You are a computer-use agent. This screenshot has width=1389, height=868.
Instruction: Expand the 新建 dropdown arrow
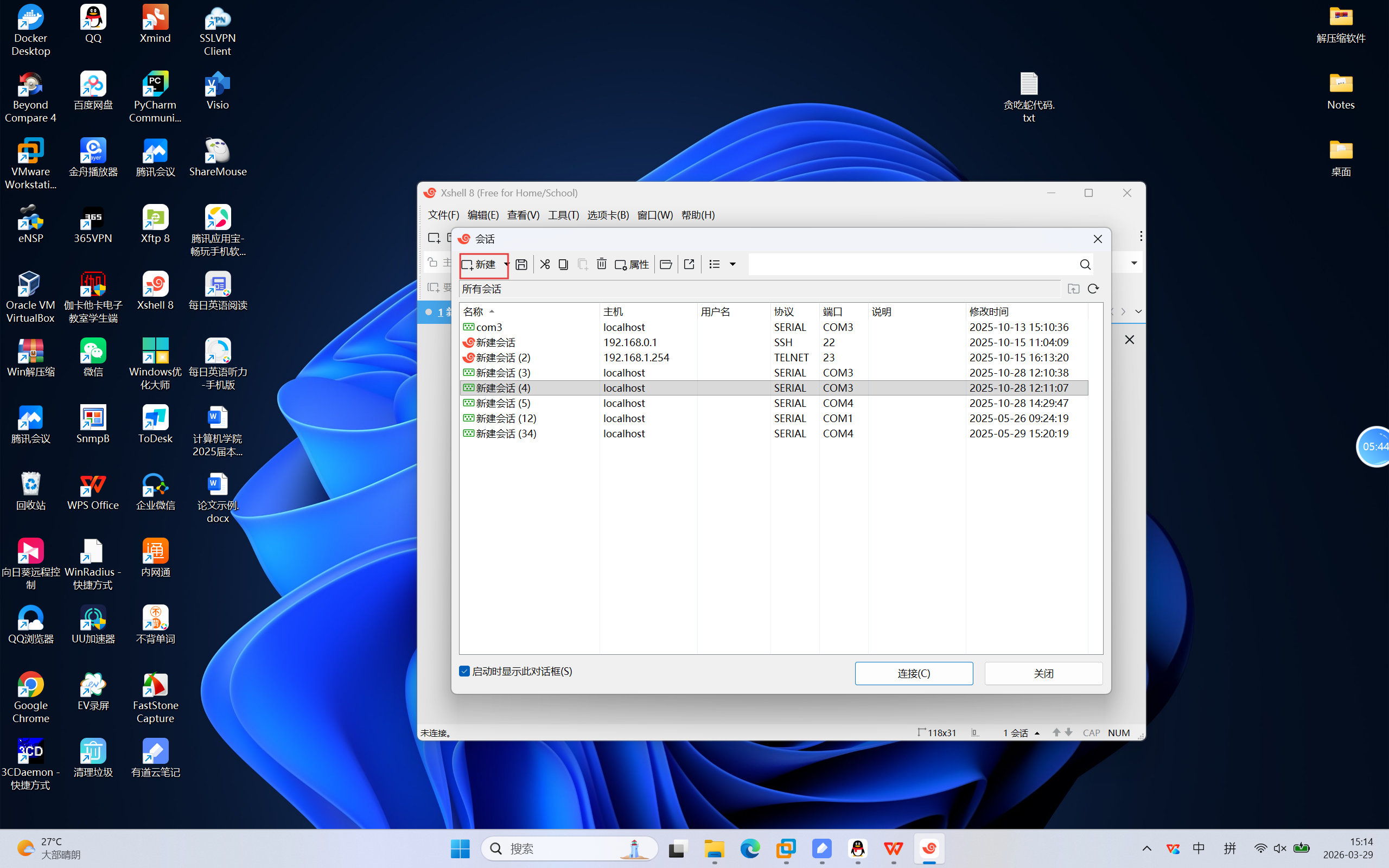tap(506, 265)
